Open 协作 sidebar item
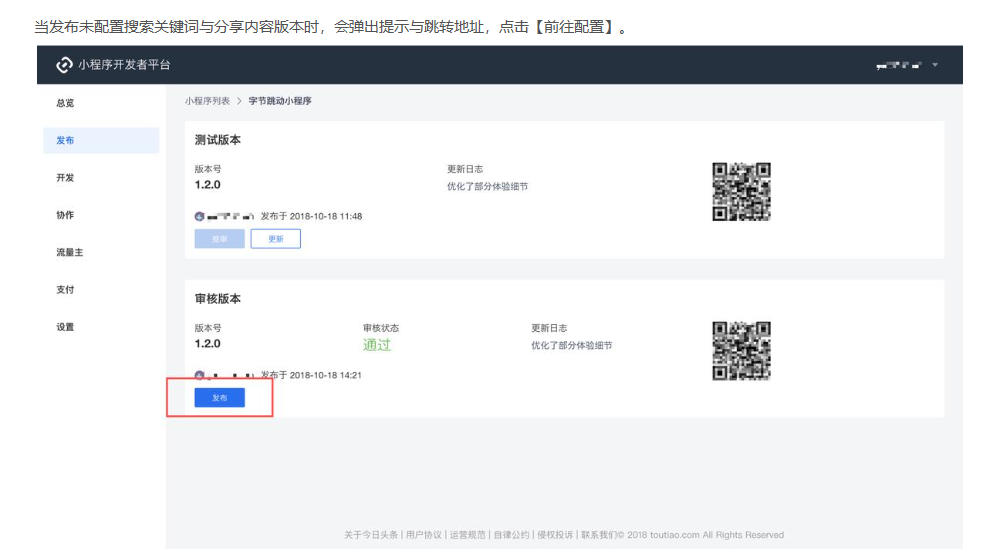The image size is (1005, 549). point(65,215)
